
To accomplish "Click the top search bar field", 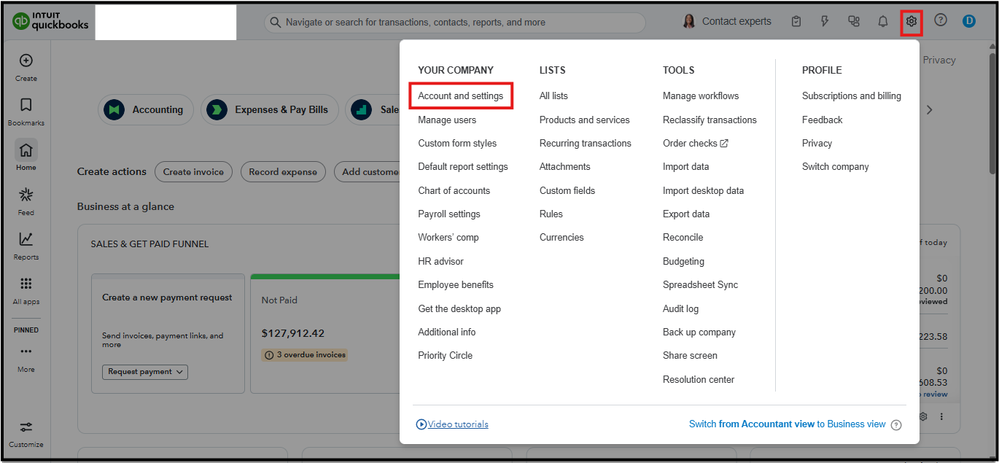I will click(x=460, y=21).
